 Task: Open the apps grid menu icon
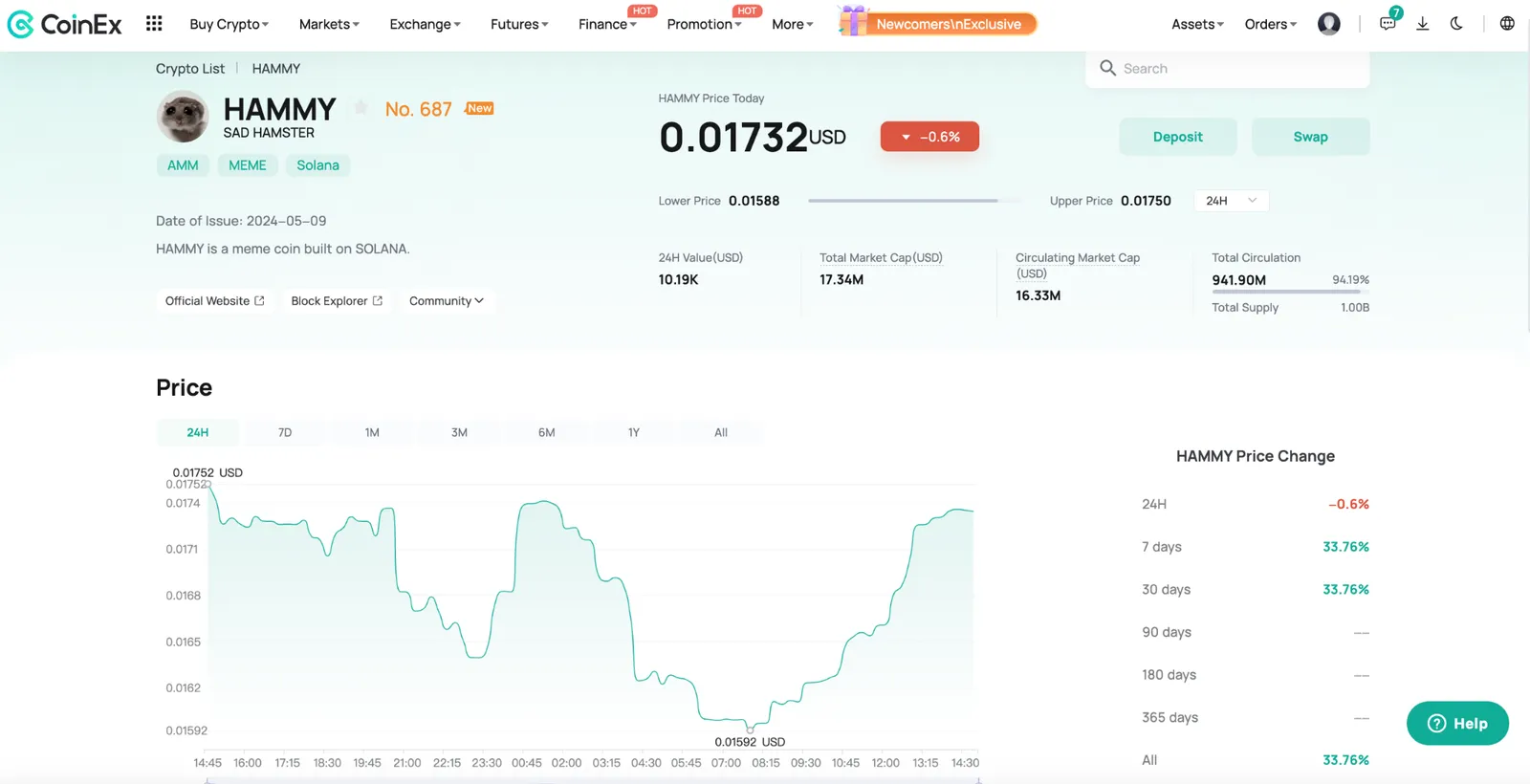click(154, 23)
